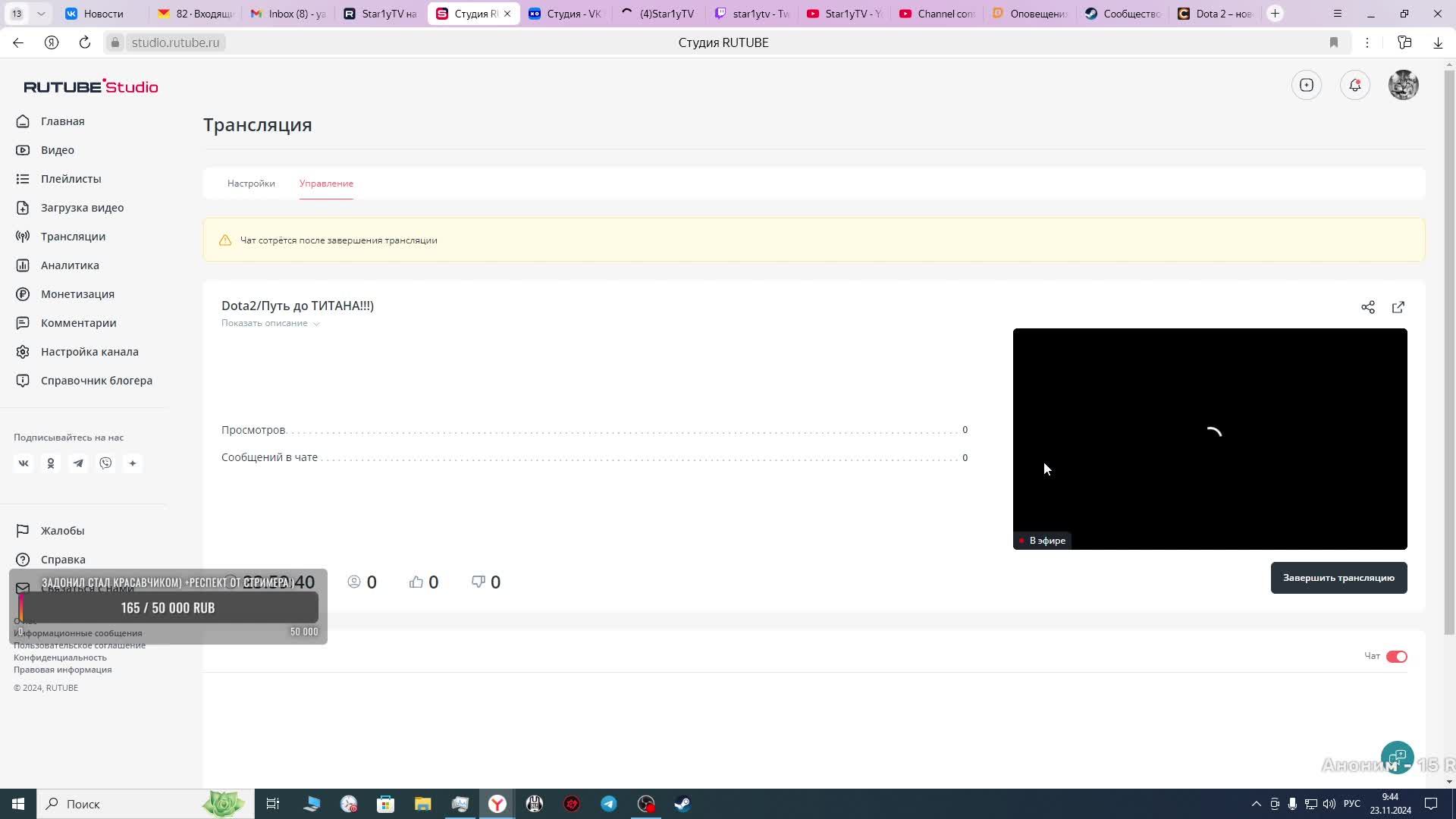Screen dimensions: 1456x819
Task: Click the add video plus icon in header
Action: [x=1307, y=85]
